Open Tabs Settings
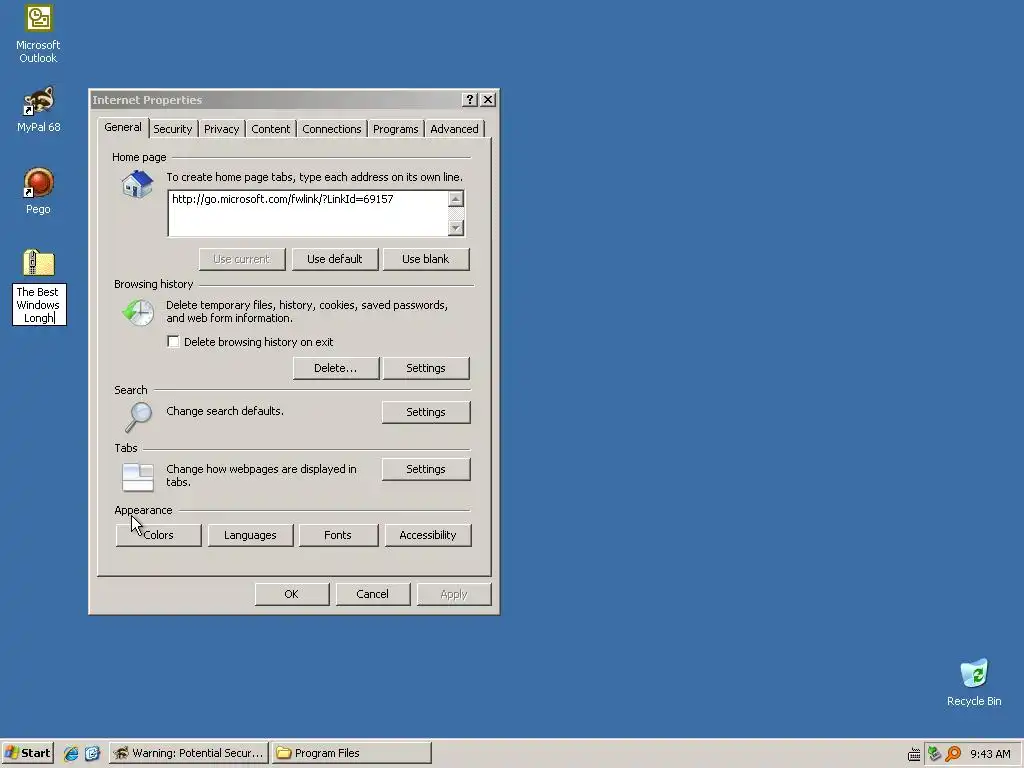This screenshot has width=1024, height=768. 426,469
